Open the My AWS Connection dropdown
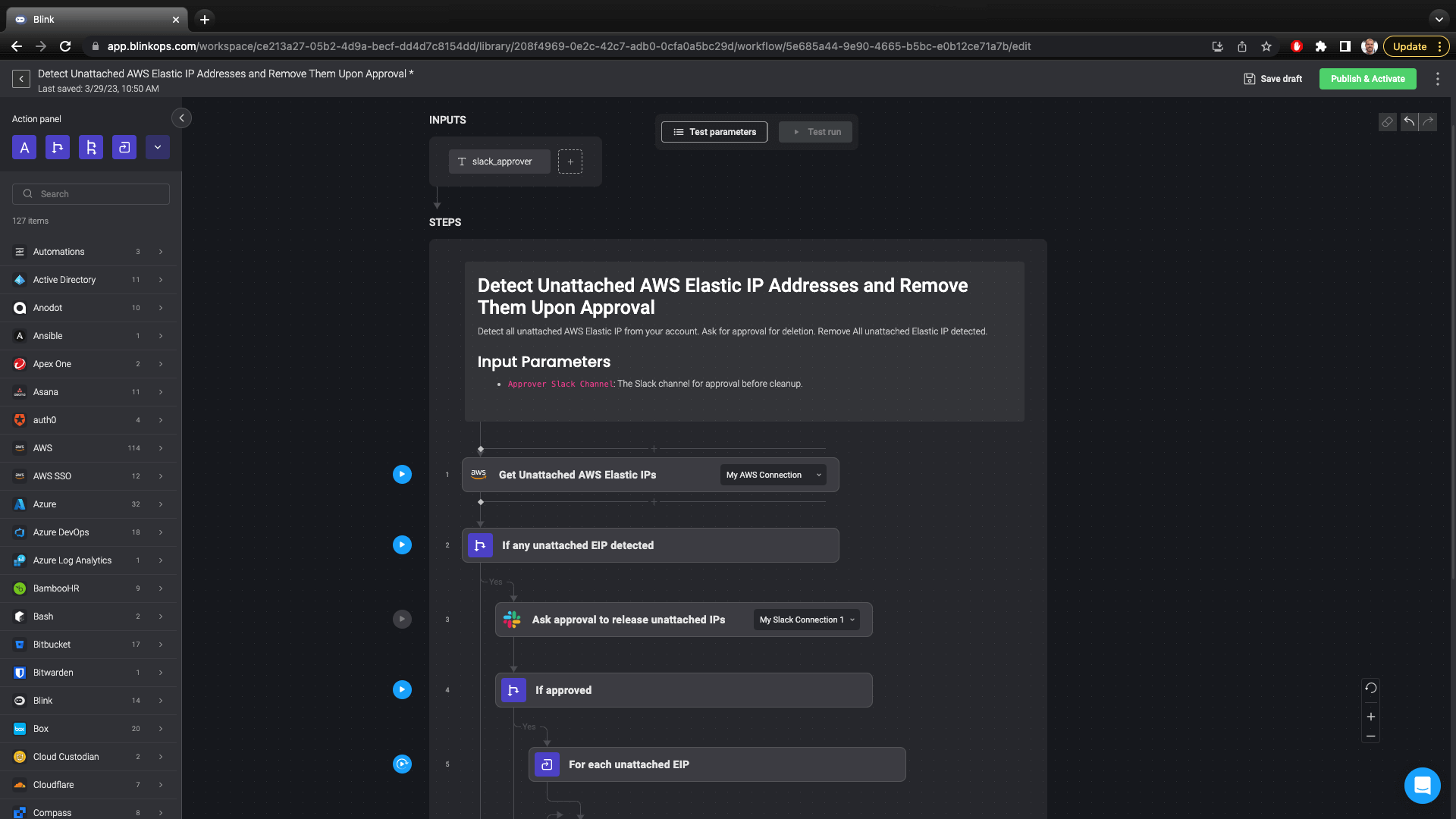This screenshot has width=1456, height=819. tap(773, 475)
